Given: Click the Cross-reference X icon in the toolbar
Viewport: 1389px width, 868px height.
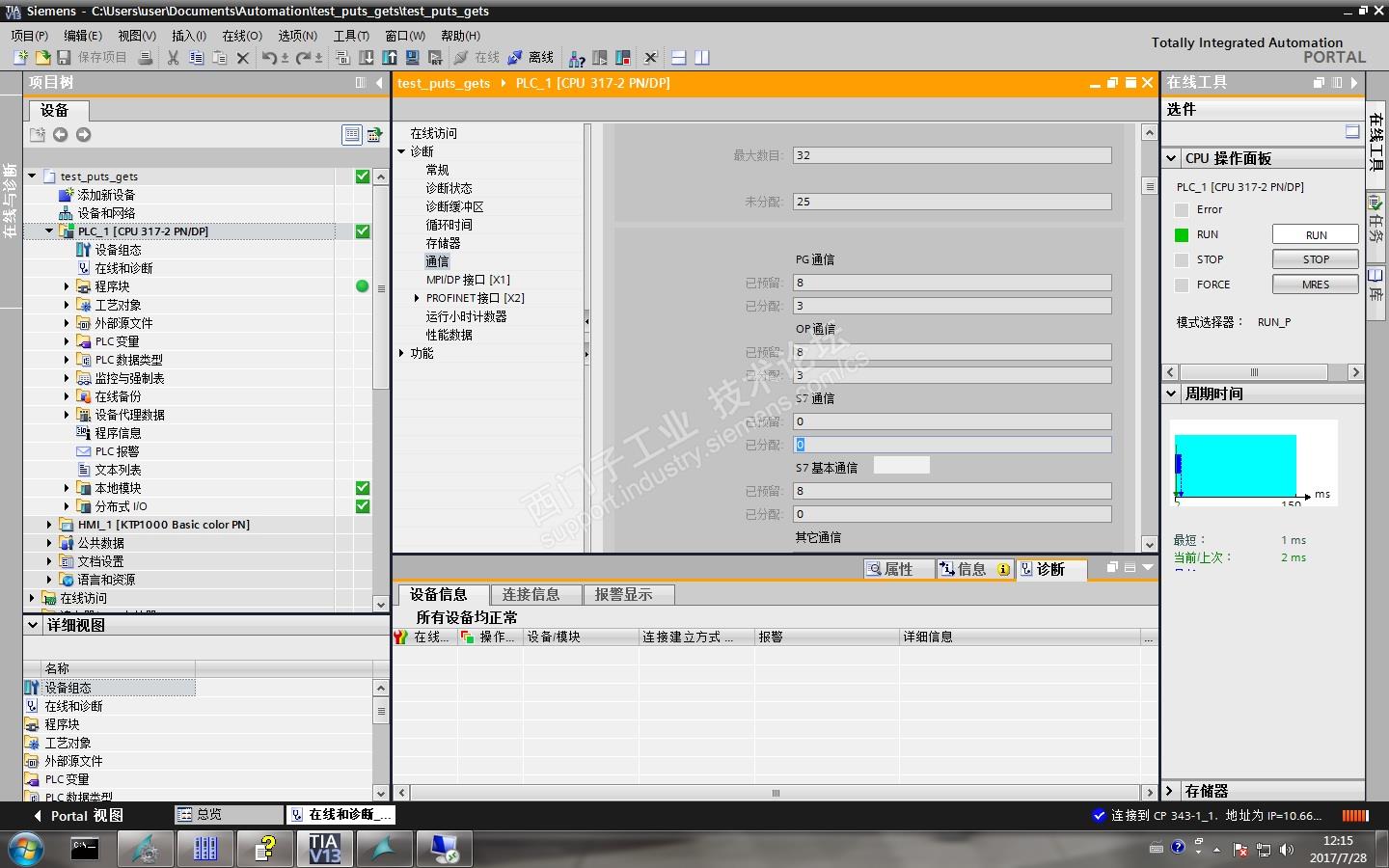Looking at the screenshot, I should tap(651, 58).
